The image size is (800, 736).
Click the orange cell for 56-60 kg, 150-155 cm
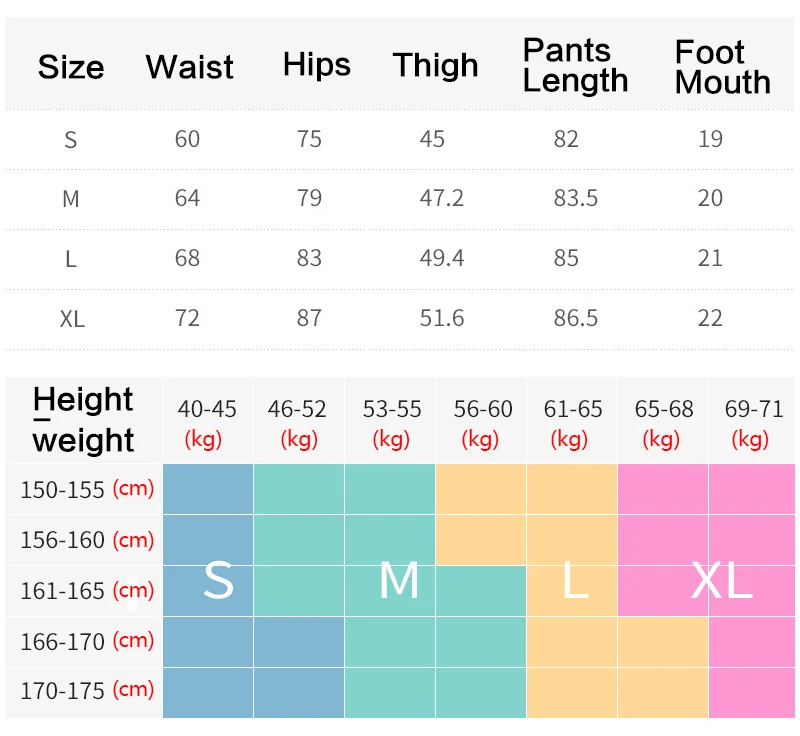pos(481,489)
